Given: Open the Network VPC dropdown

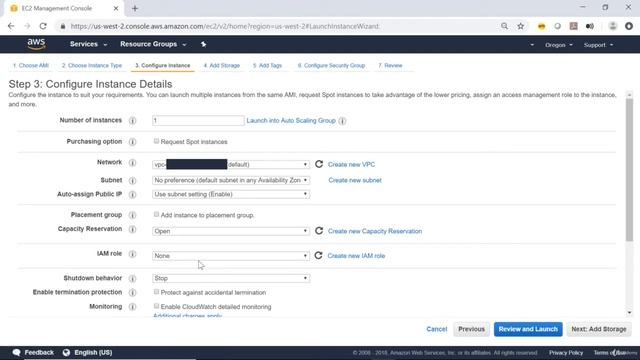Looking at the screenshot, I should point(231,164).
